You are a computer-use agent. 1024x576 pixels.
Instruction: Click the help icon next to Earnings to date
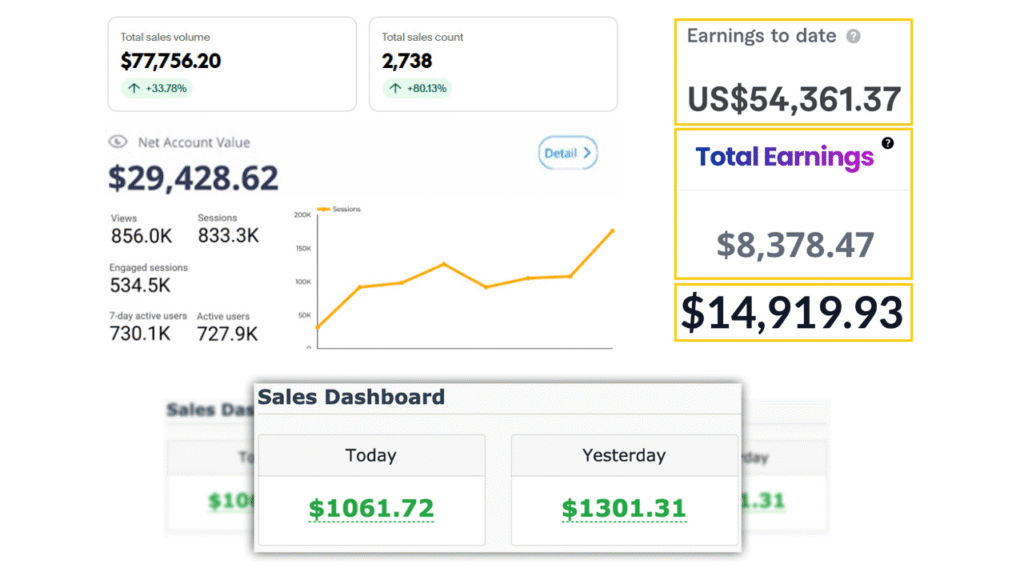(853, 37)
